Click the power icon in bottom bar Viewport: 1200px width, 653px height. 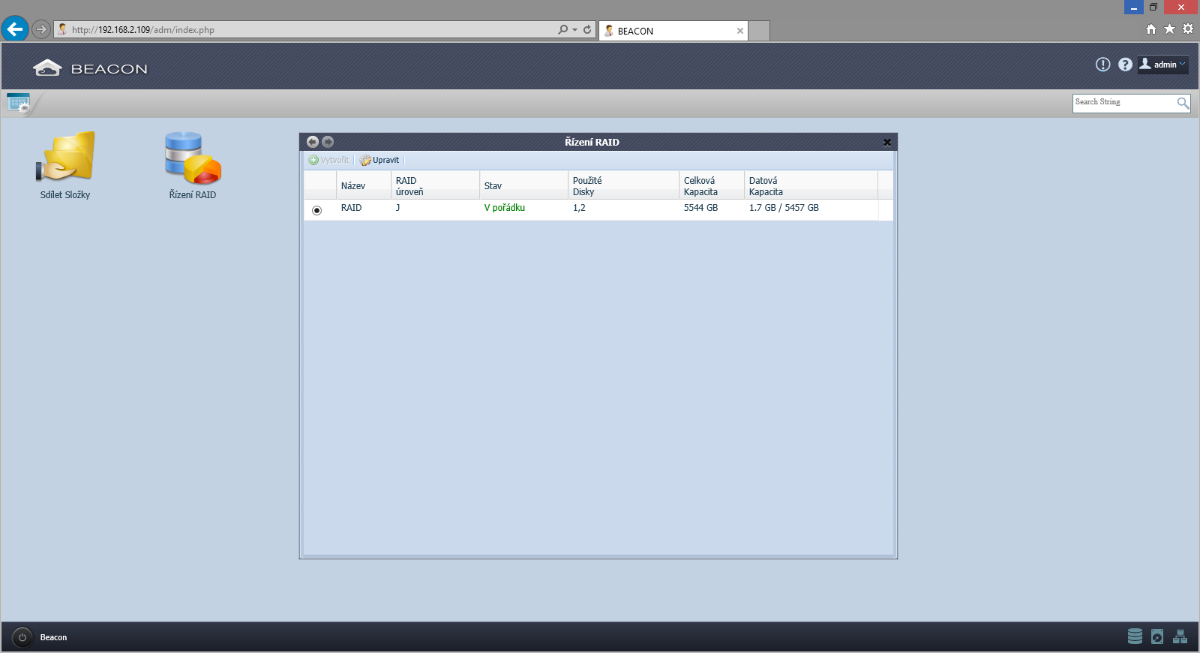[22, 637]
